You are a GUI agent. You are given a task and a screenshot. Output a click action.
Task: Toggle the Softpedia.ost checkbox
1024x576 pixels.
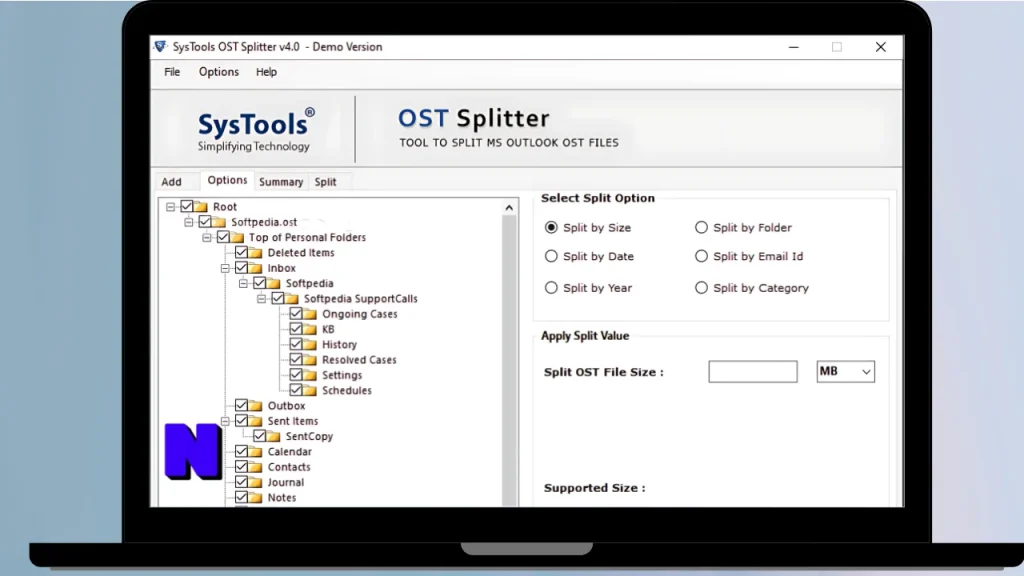pos(205,221)
